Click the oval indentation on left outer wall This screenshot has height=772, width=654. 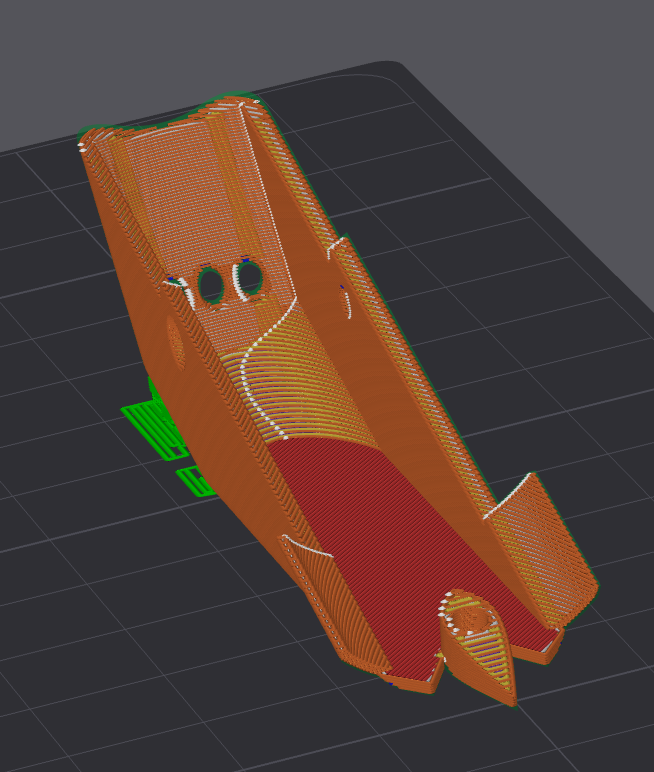point(175,343)
